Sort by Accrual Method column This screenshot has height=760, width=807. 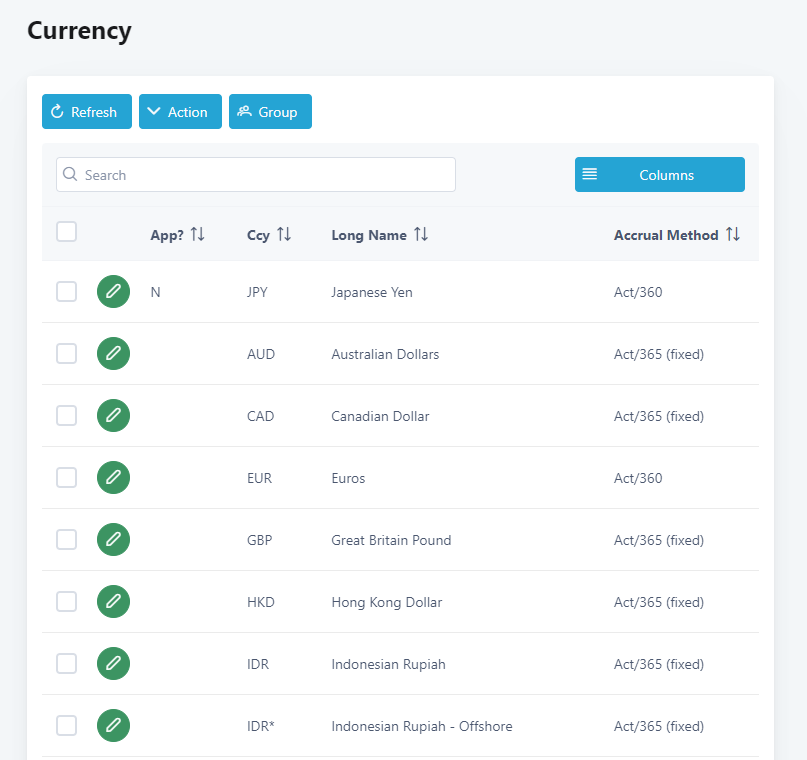click(x=733, y=235)
